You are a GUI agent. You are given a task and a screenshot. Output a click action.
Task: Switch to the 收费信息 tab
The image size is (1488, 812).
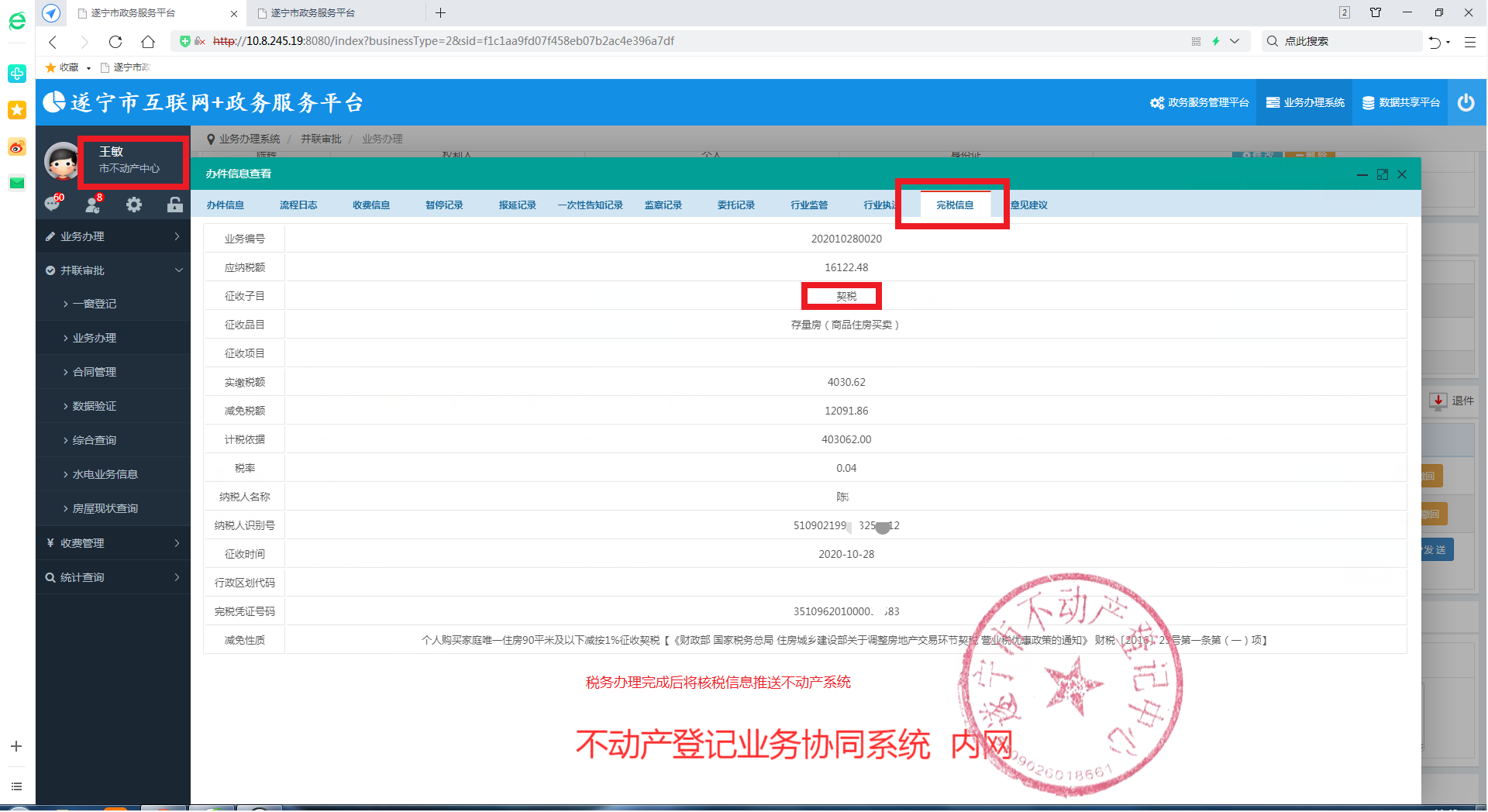point(371,205)
